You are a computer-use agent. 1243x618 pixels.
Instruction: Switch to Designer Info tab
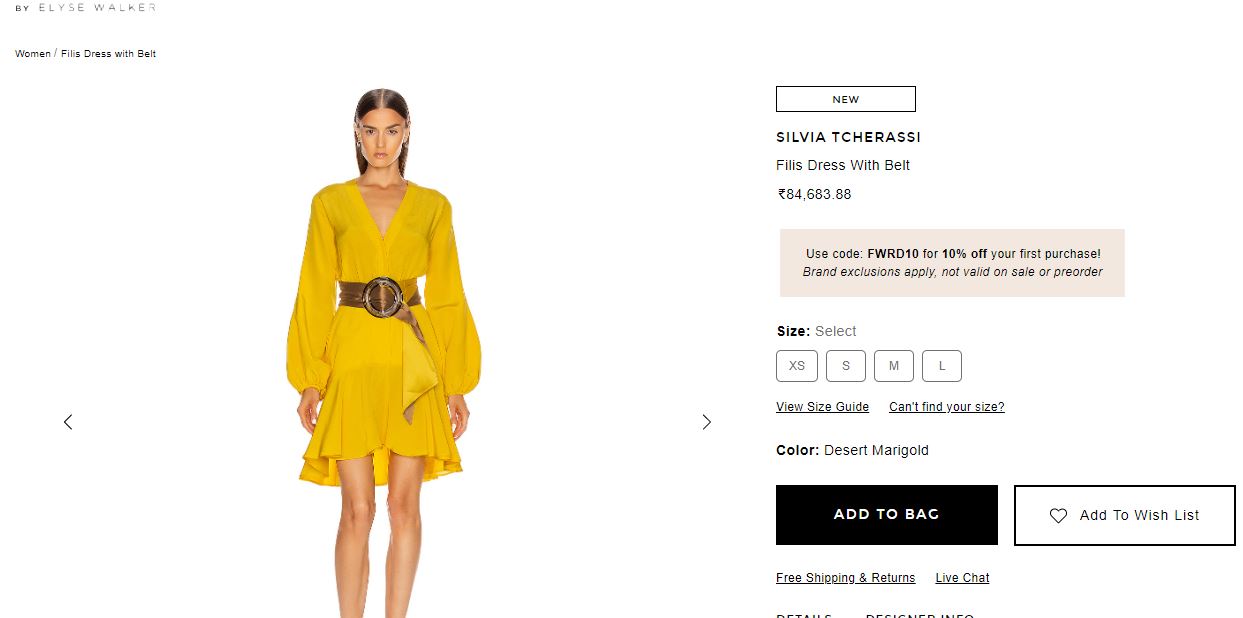pos(920,616)
